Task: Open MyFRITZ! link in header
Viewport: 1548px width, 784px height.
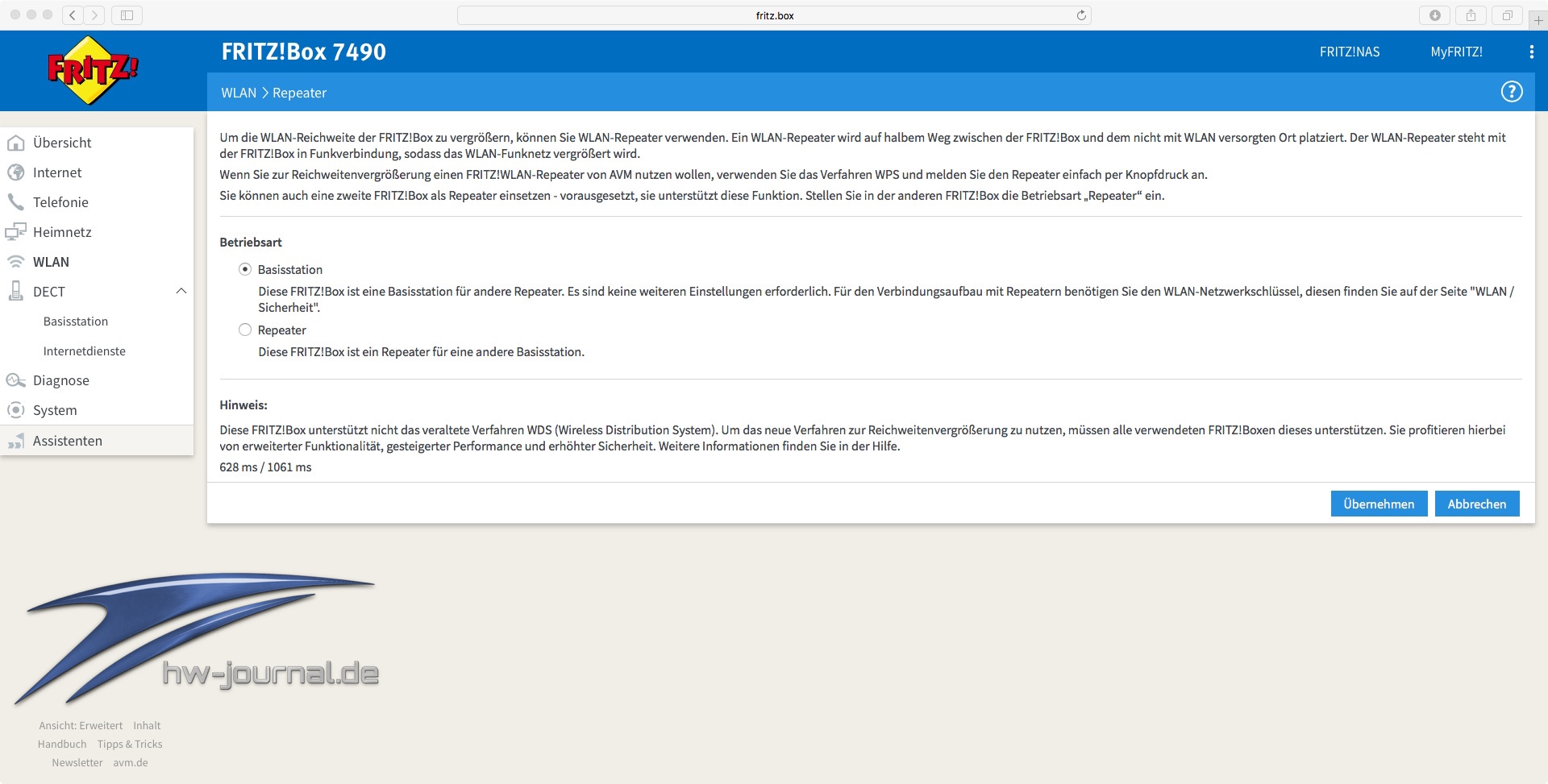Action: point(1456,52)
